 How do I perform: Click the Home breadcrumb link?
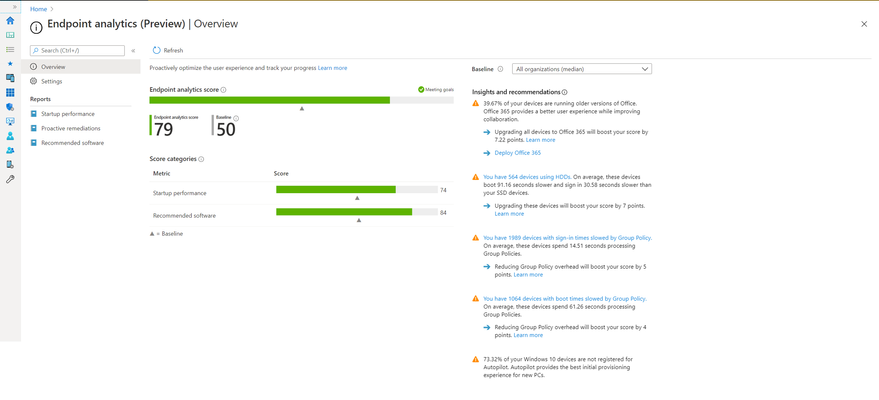pos(38,9)
